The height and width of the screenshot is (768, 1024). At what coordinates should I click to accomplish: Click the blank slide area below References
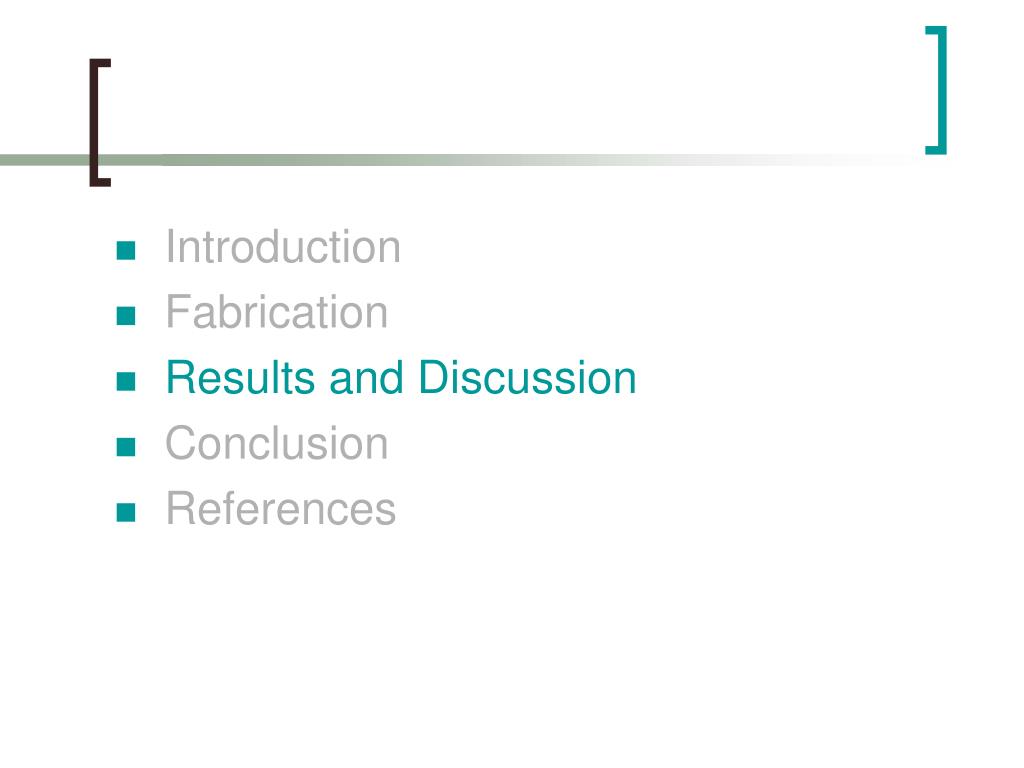(512, 647)
